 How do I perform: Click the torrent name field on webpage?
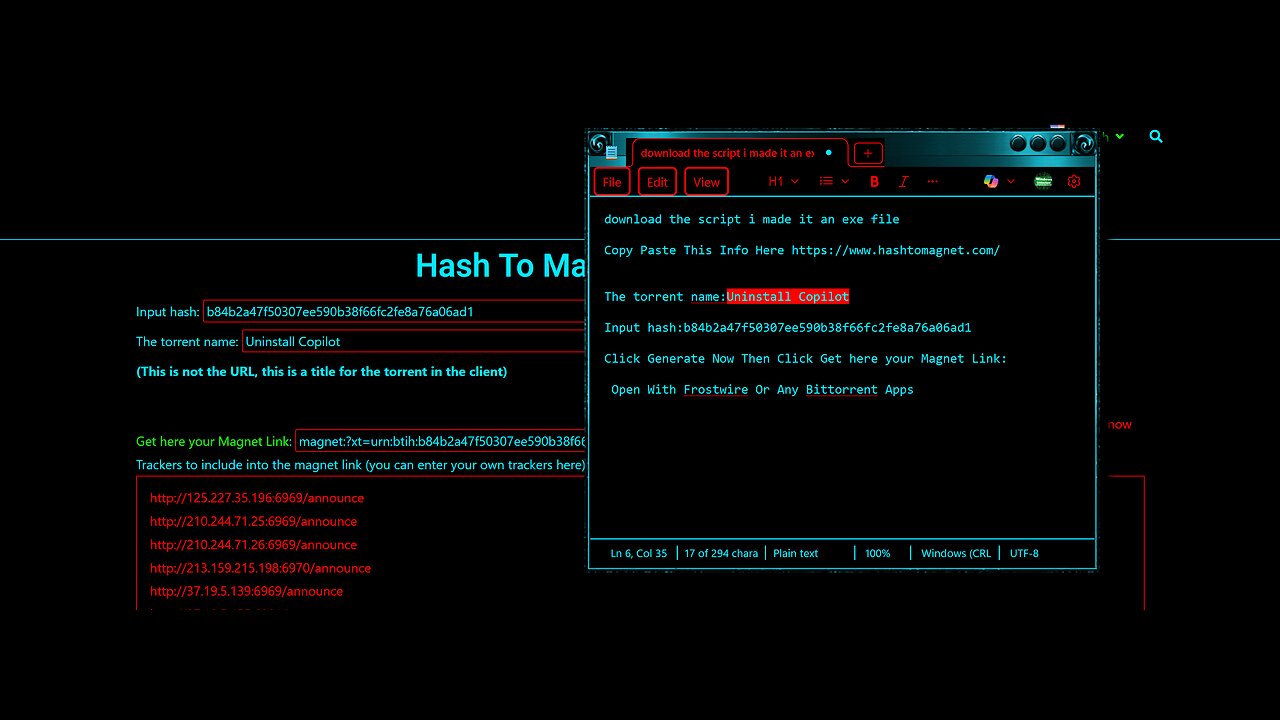(x=415, y=341)
